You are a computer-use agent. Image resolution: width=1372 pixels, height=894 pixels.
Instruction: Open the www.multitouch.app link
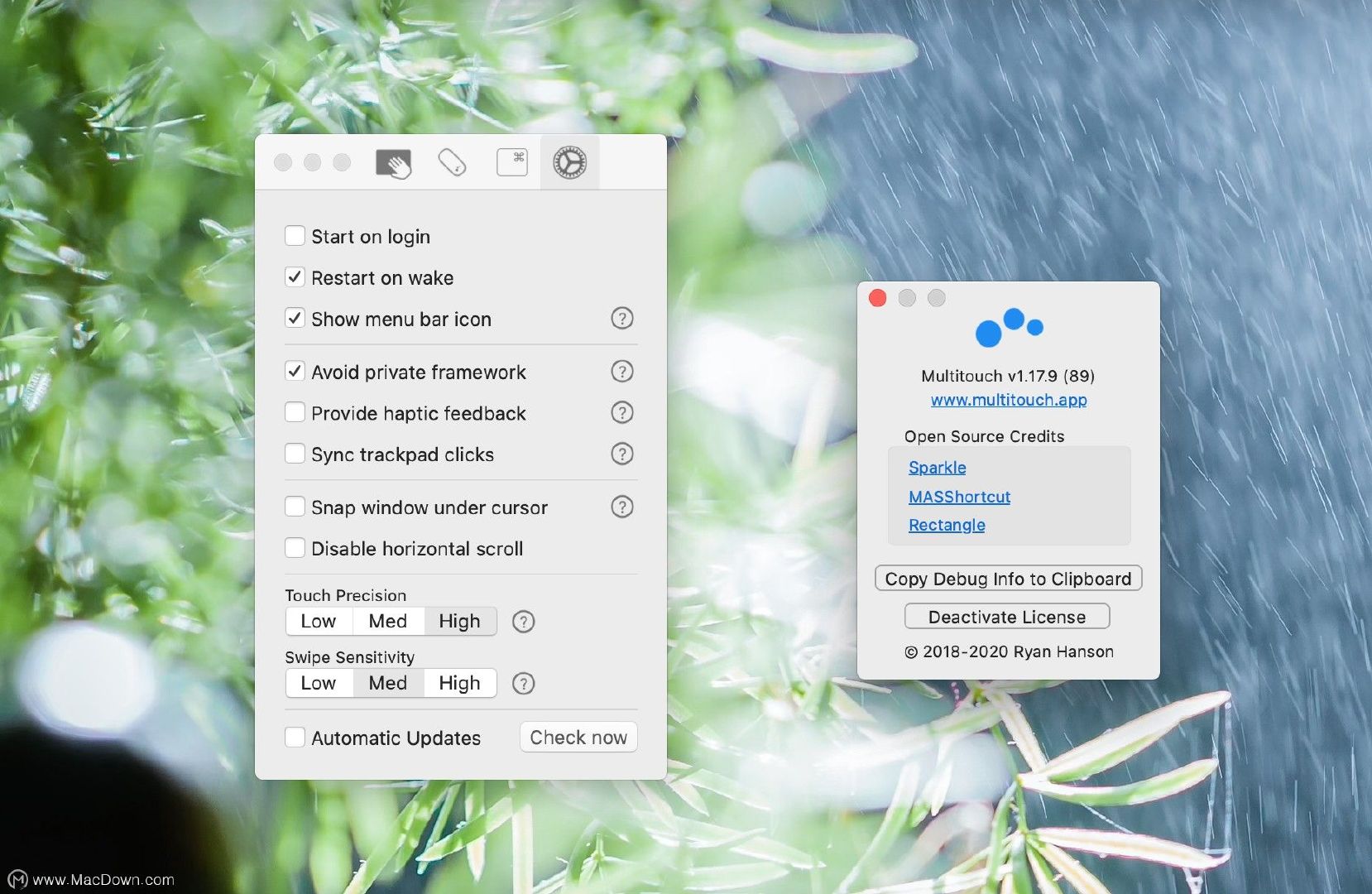[x=1009, y=400]
